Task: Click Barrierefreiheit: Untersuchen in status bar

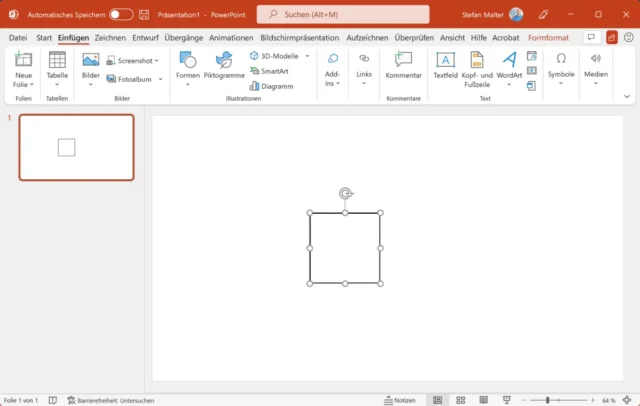Action: [x=111, y=400]
